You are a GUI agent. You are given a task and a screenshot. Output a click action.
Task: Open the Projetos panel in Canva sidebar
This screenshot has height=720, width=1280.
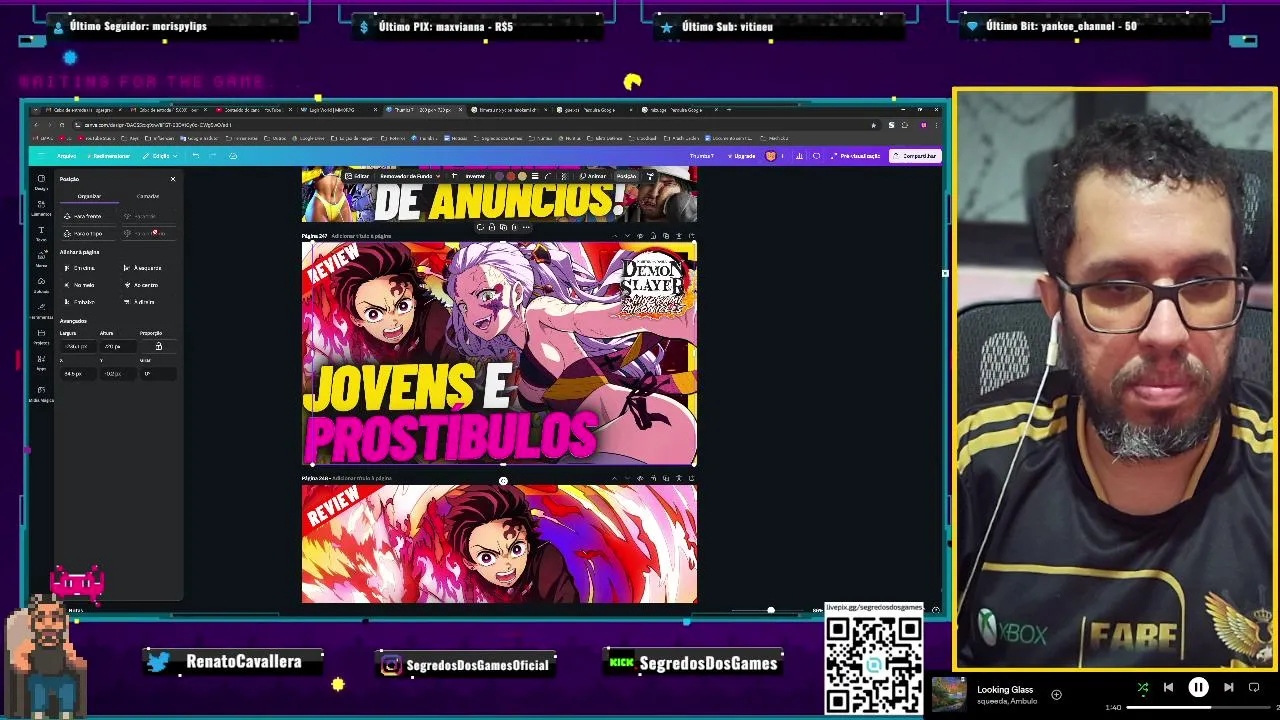(41, 337)
